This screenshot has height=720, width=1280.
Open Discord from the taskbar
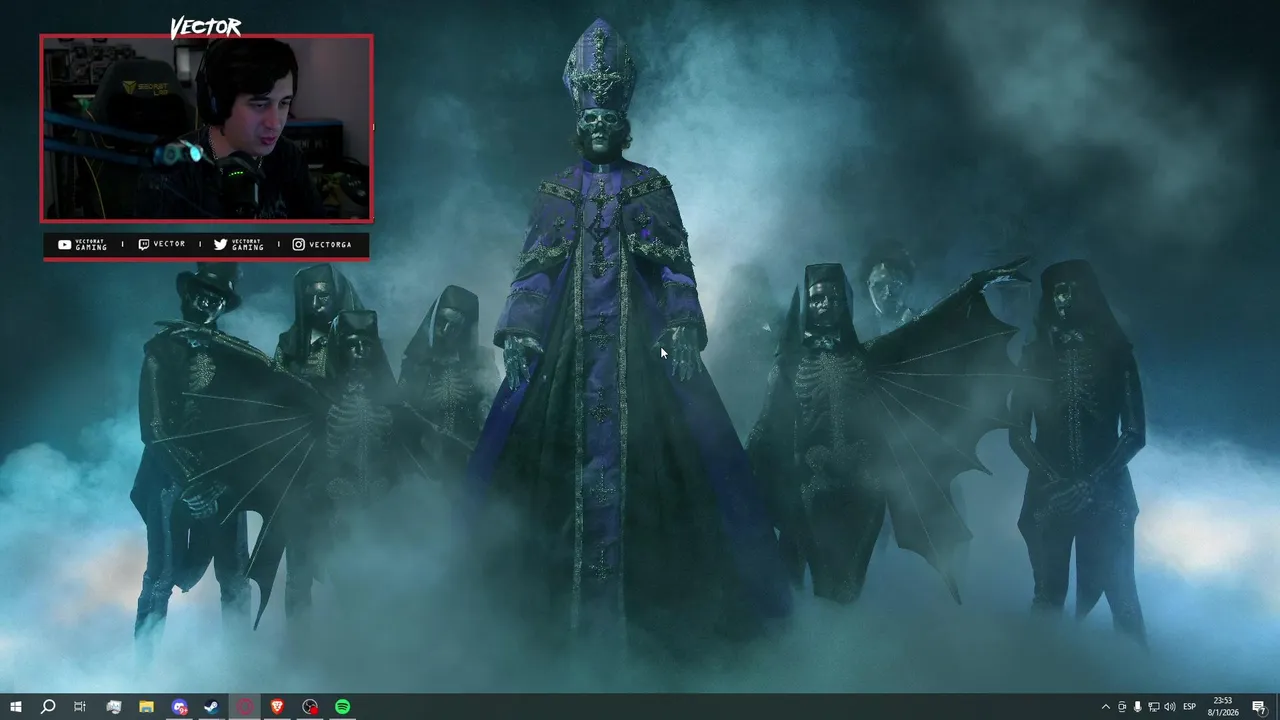click(x=179, y=707)
